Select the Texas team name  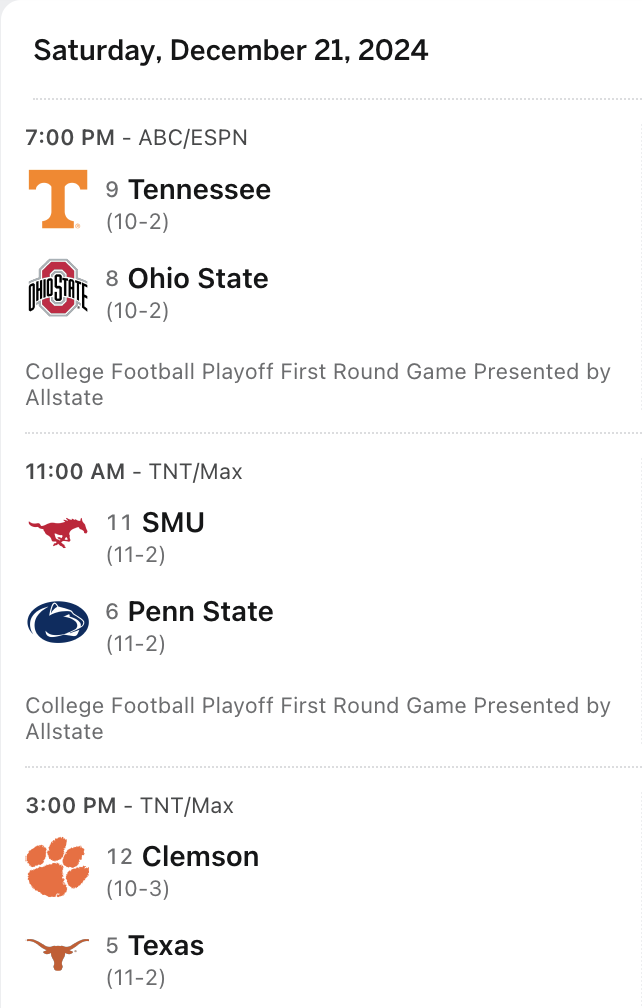(x=166, y=945)
